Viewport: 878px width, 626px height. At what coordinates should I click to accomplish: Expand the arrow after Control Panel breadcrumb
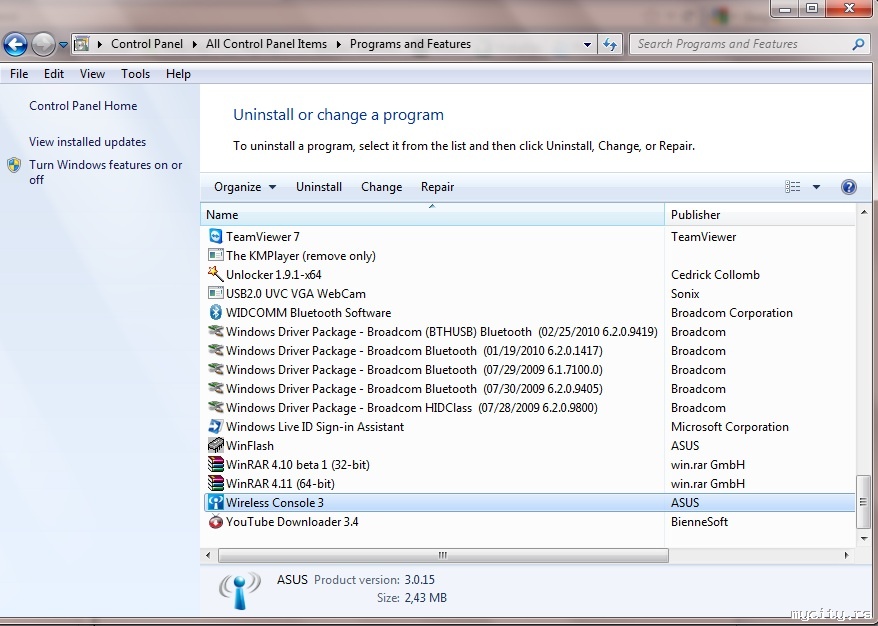coord(194,44)
